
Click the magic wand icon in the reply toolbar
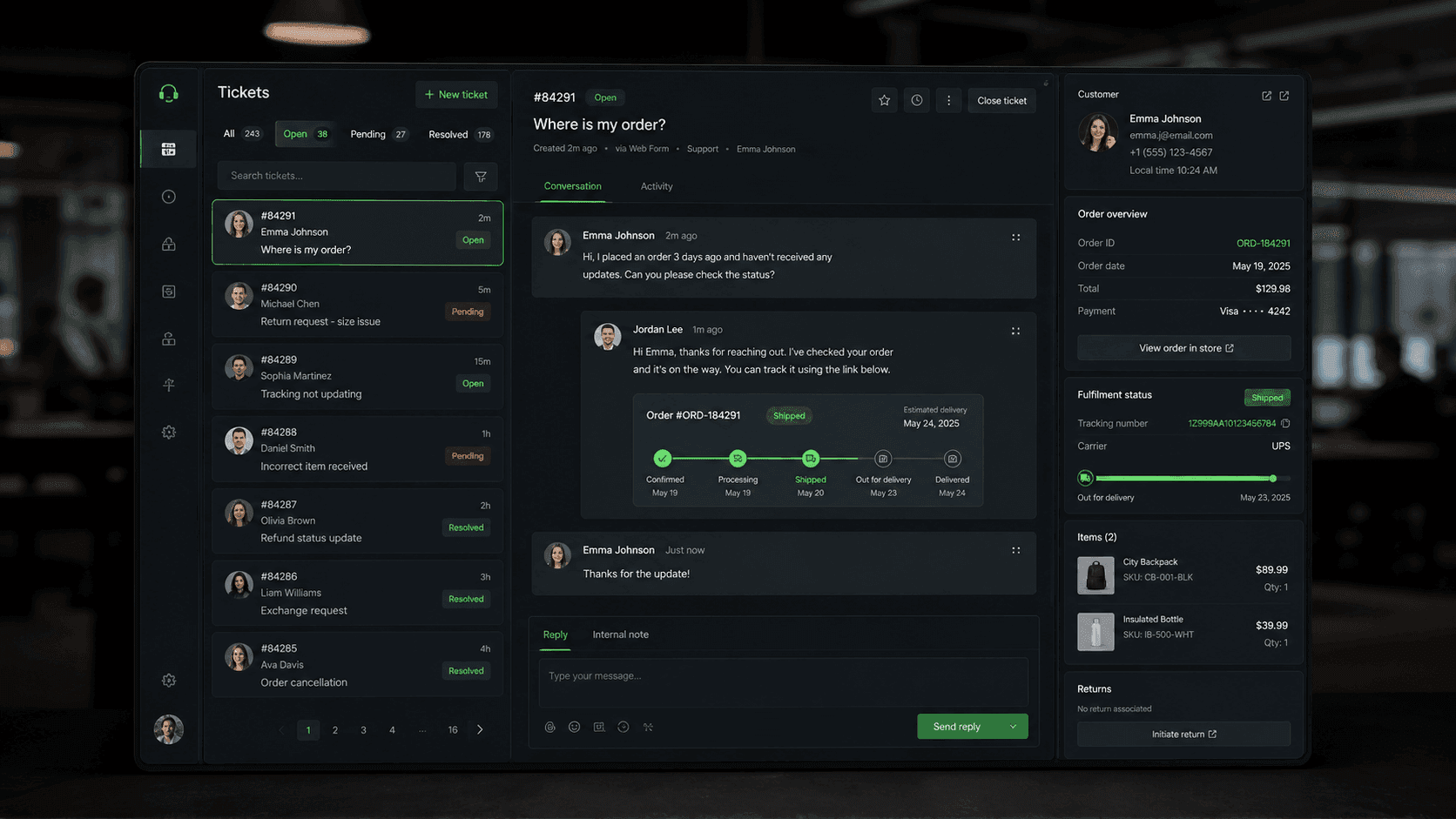coord(648,727)
